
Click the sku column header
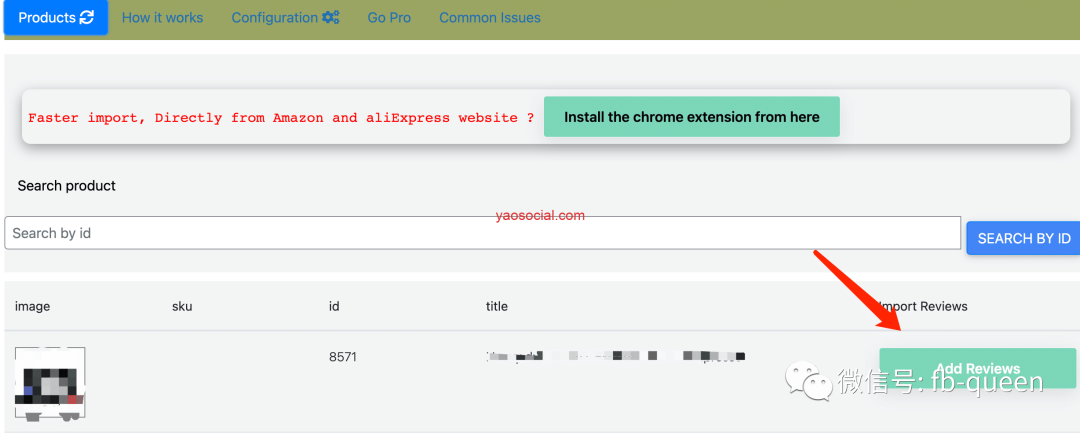click(182, 306)
